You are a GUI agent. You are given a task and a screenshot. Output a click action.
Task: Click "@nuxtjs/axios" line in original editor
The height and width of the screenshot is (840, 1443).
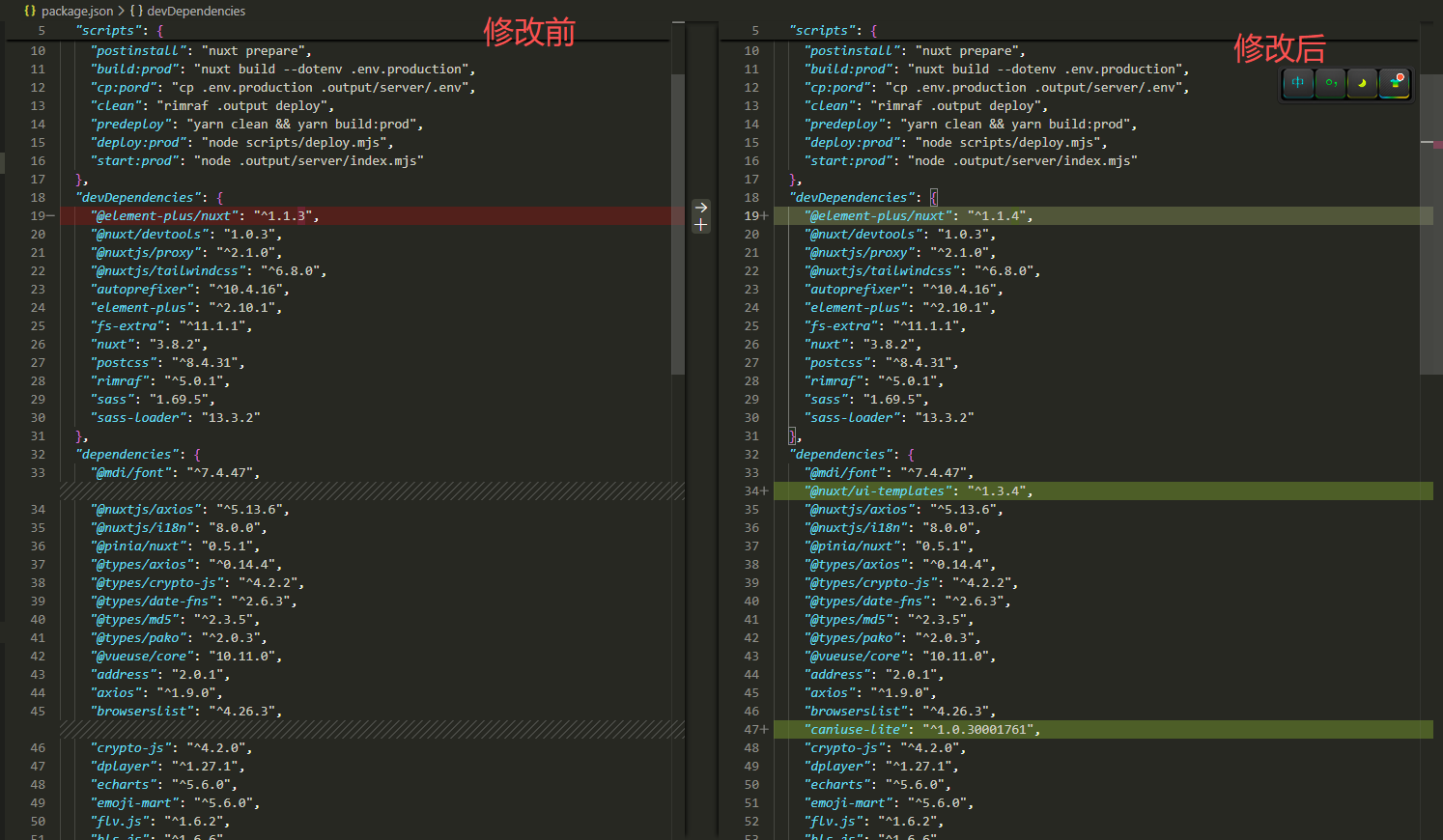point(190,510)
